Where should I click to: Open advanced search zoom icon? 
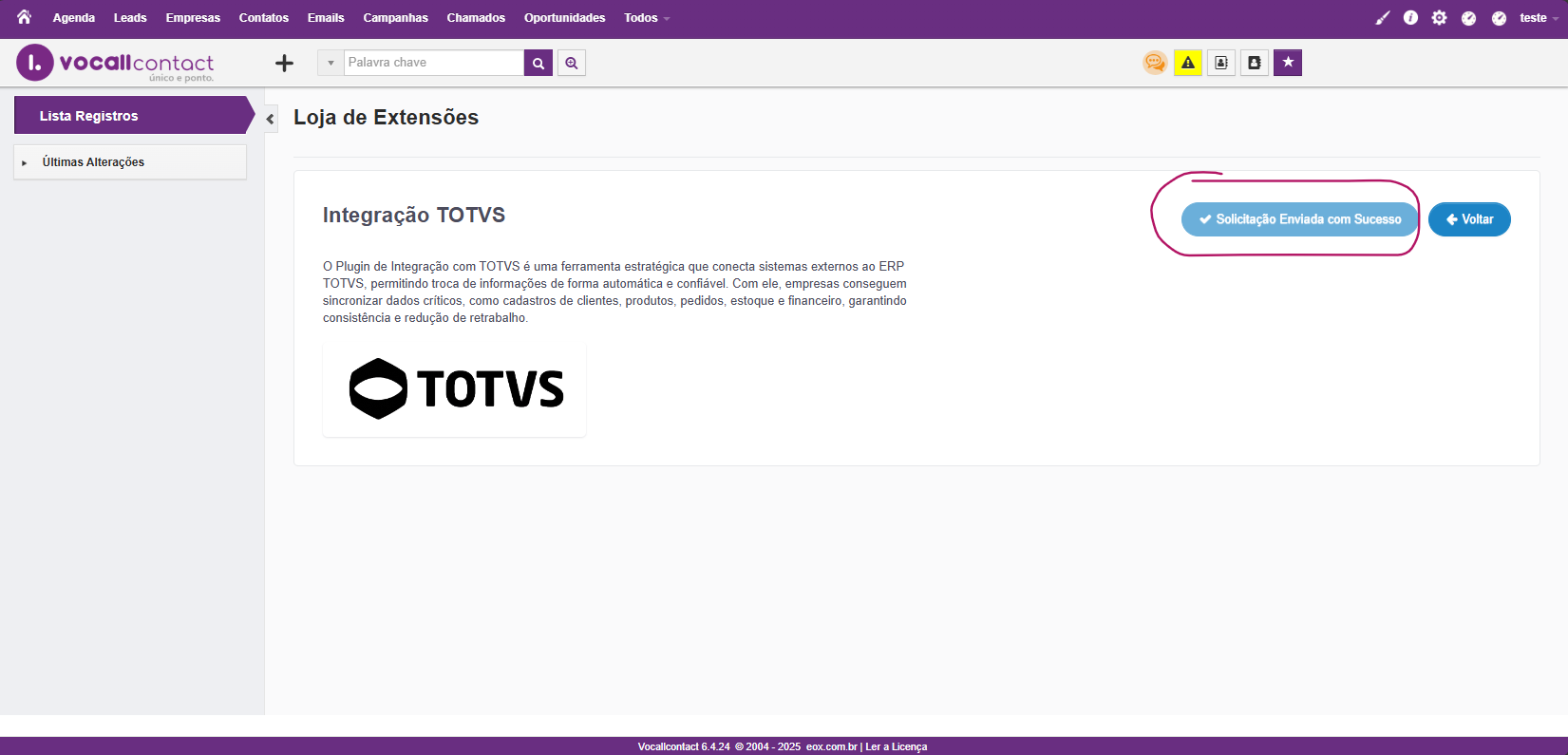pos(572,63)
